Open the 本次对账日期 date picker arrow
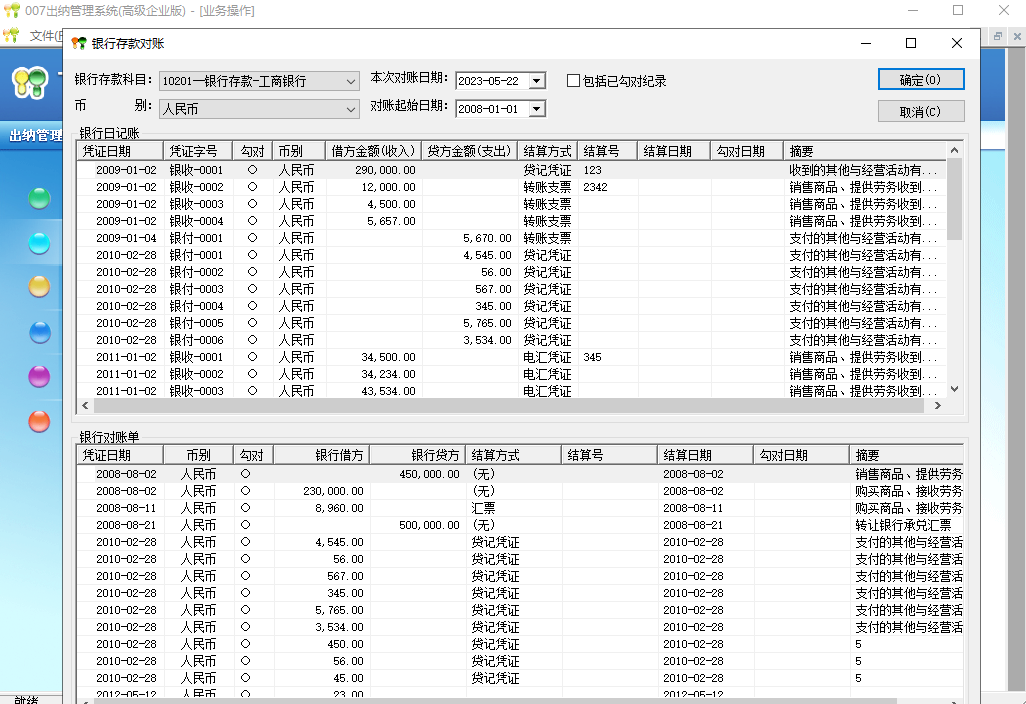Screen dimensions: 1026x704 537,81
